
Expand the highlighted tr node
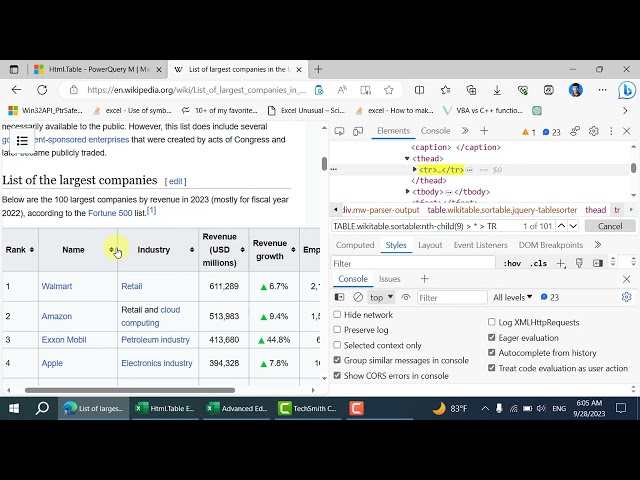tap(414, 169)
